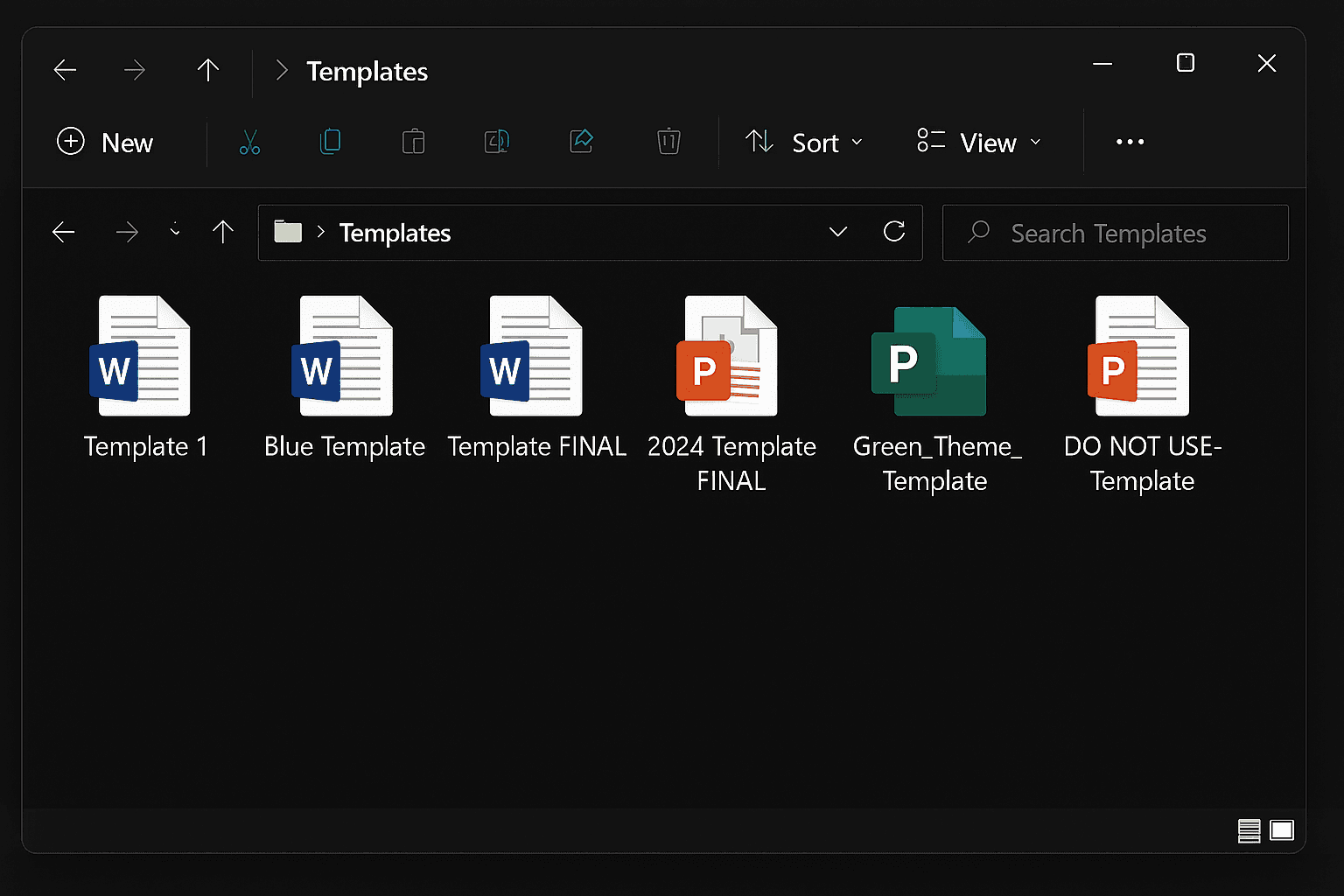Select DO NOT USE-Template PowerPoint icon
Image resolution: width=1344 pixels, height=896 pixels.
click(x=1137, y=356)
